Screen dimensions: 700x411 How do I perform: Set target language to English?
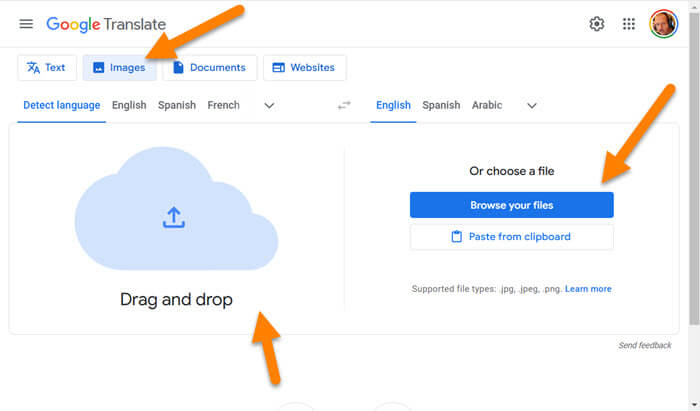pyautogui.click(x=393, y=105)
